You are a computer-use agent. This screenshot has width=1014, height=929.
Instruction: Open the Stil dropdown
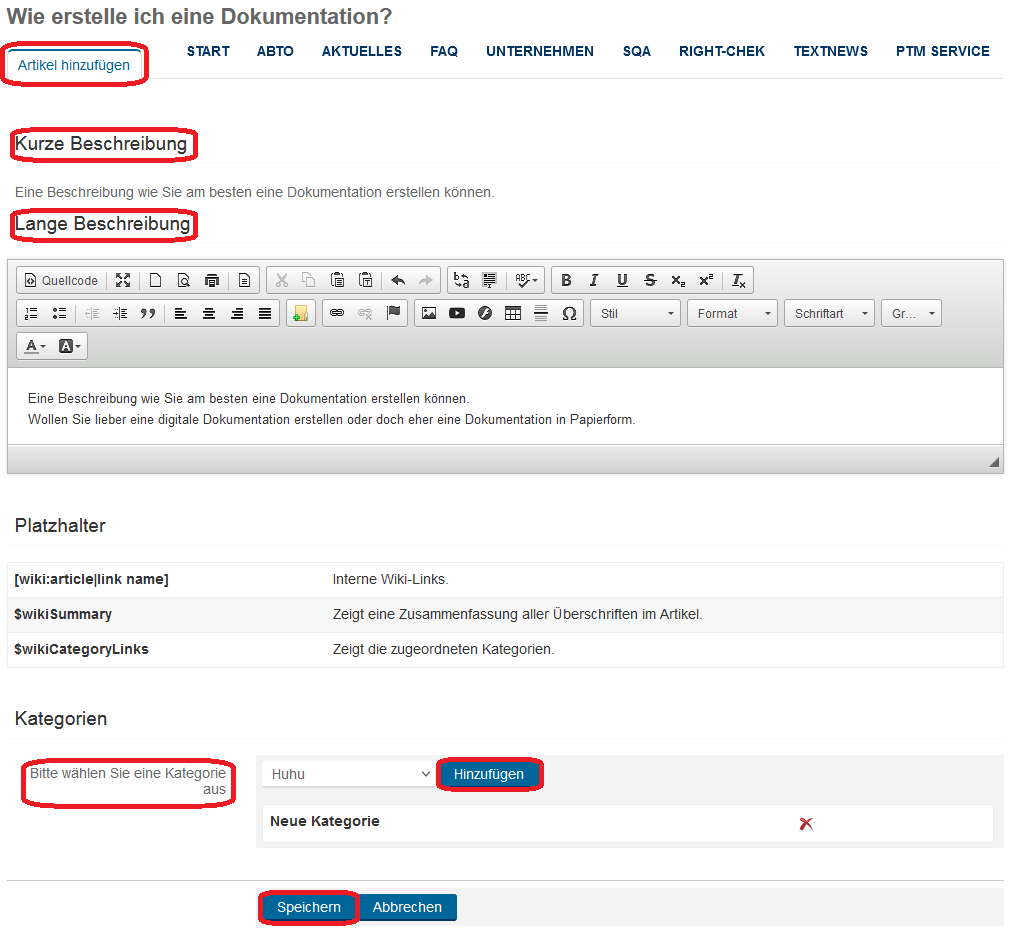coord(637,313)
